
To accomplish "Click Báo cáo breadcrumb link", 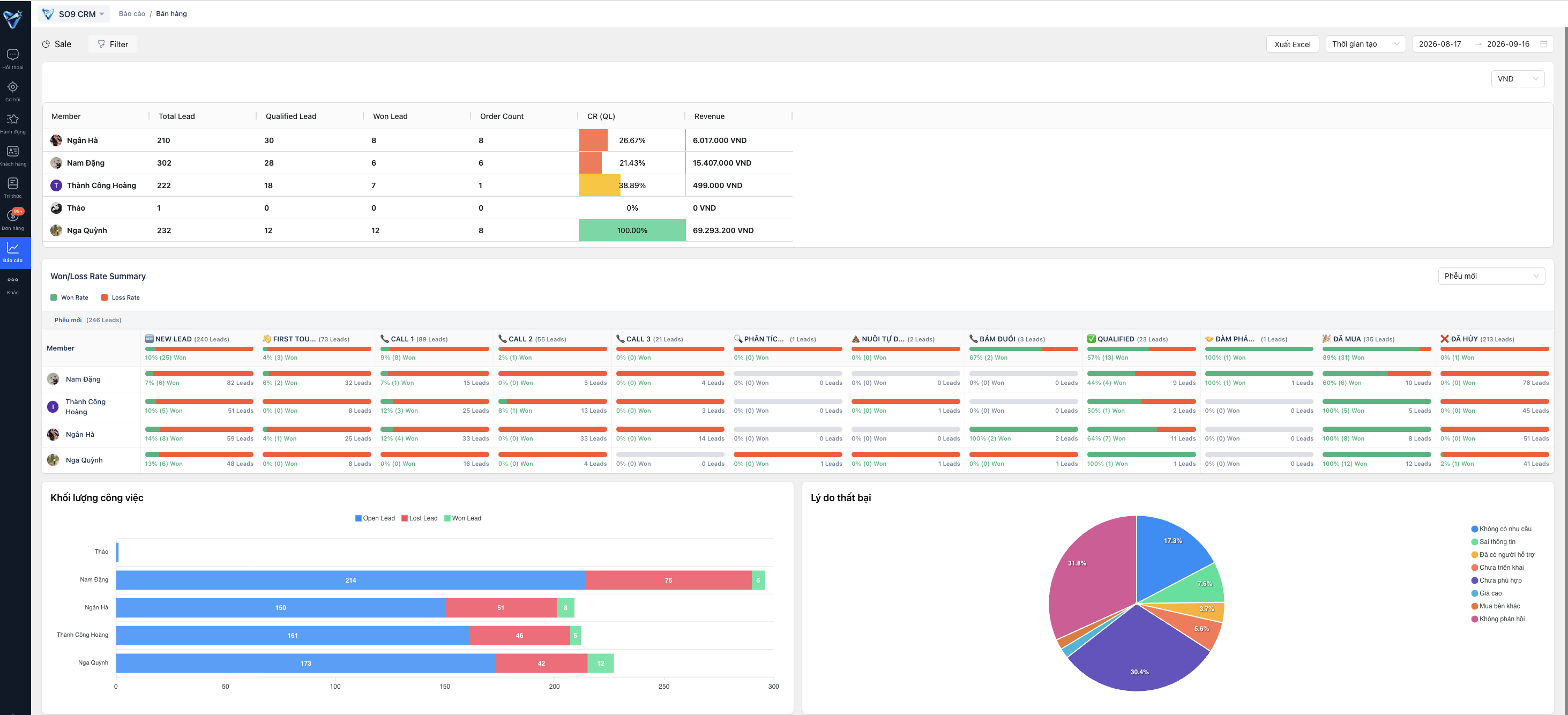I will [132, 13].
